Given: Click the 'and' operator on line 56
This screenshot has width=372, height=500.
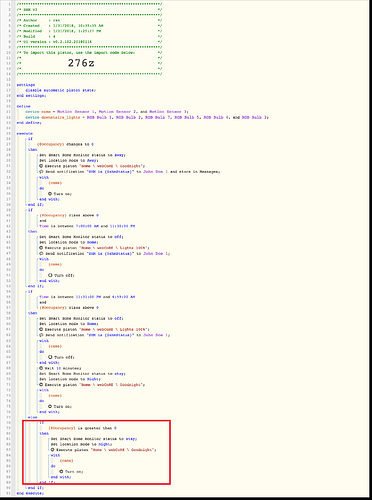Looking at the screenshot, I should 43,302.
